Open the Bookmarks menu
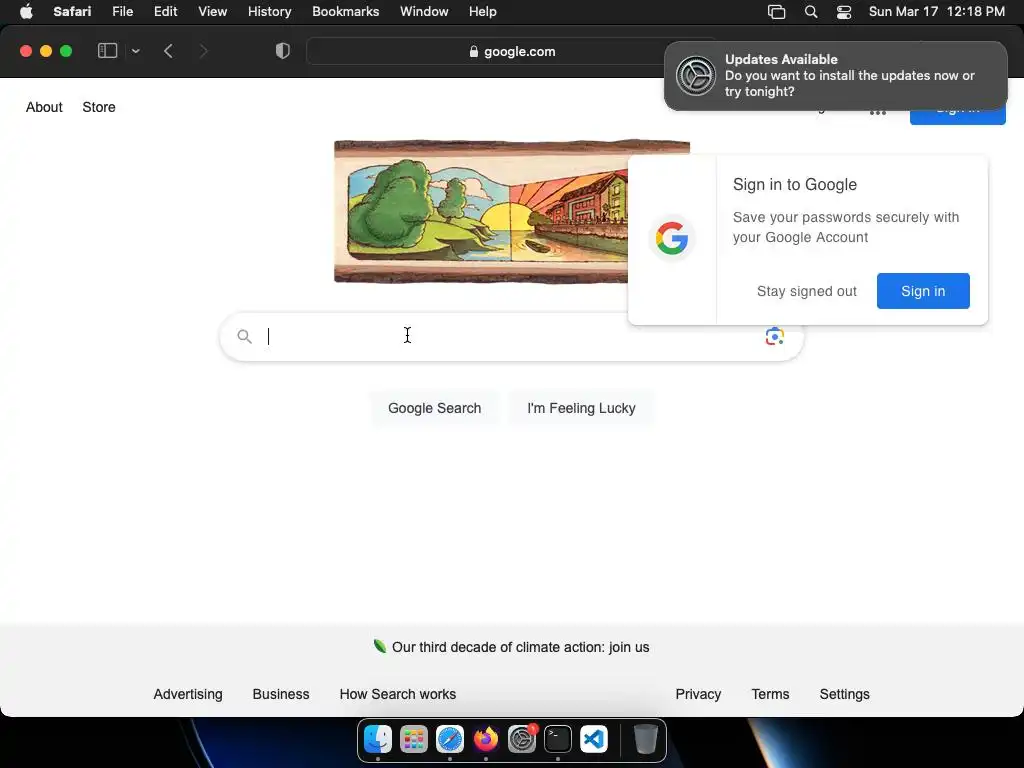 (x=345, y=12)
